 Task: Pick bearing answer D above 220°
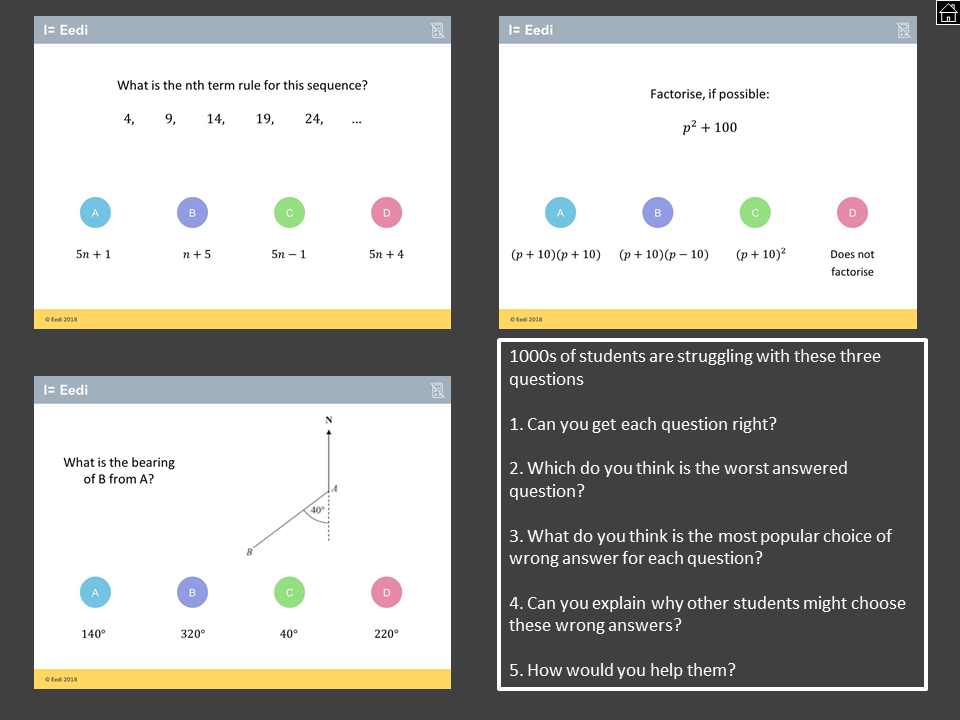coord(386,592)
